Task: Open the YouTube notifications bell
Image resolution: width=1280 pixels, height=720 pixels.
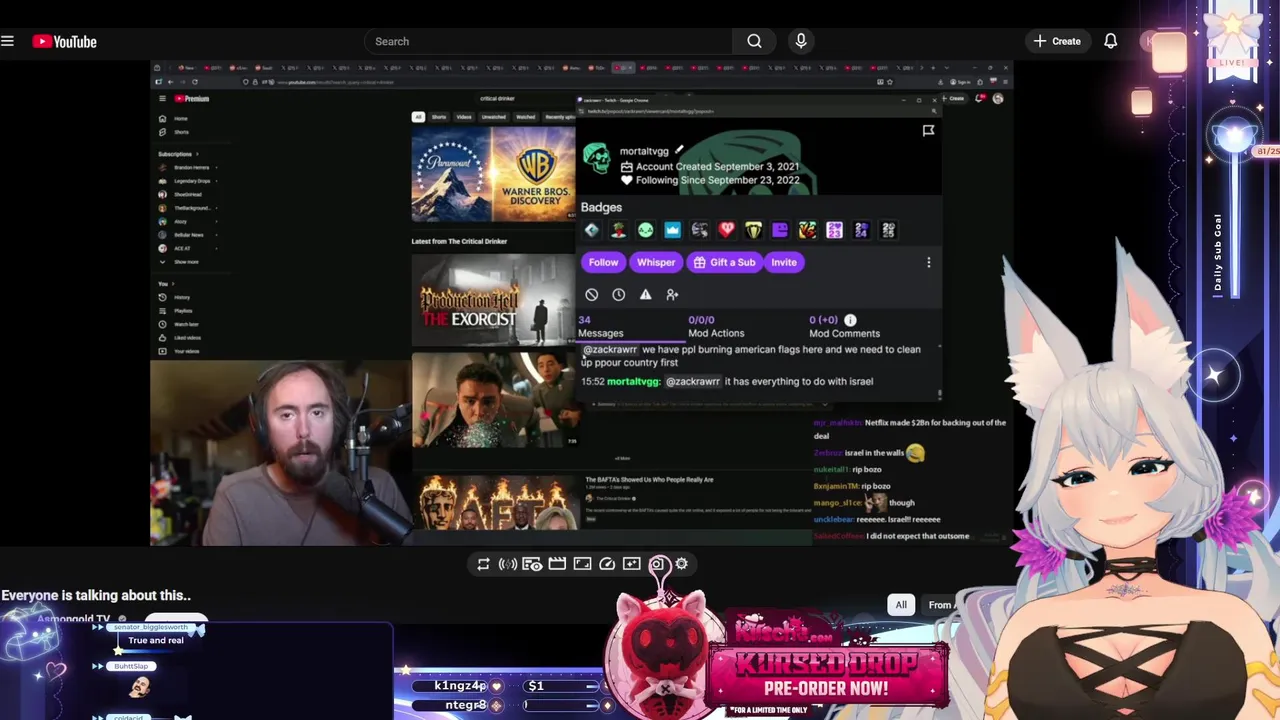Action: click(x=1110, y=41)
